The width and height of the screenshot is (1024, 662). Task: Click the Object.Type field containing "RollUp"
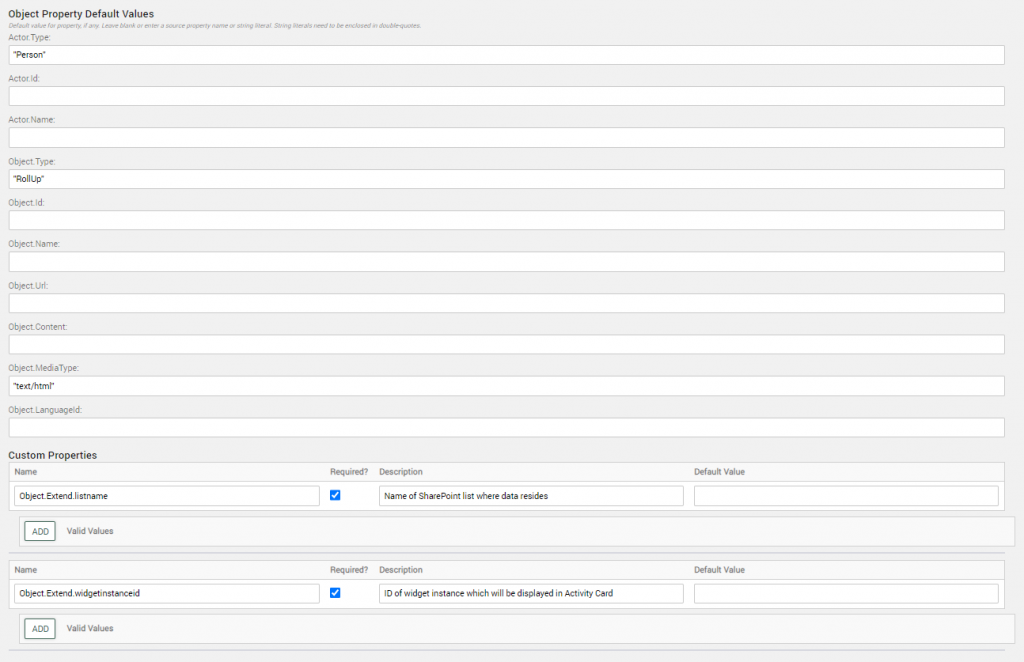pyautogui.click(x=506, y=179)
